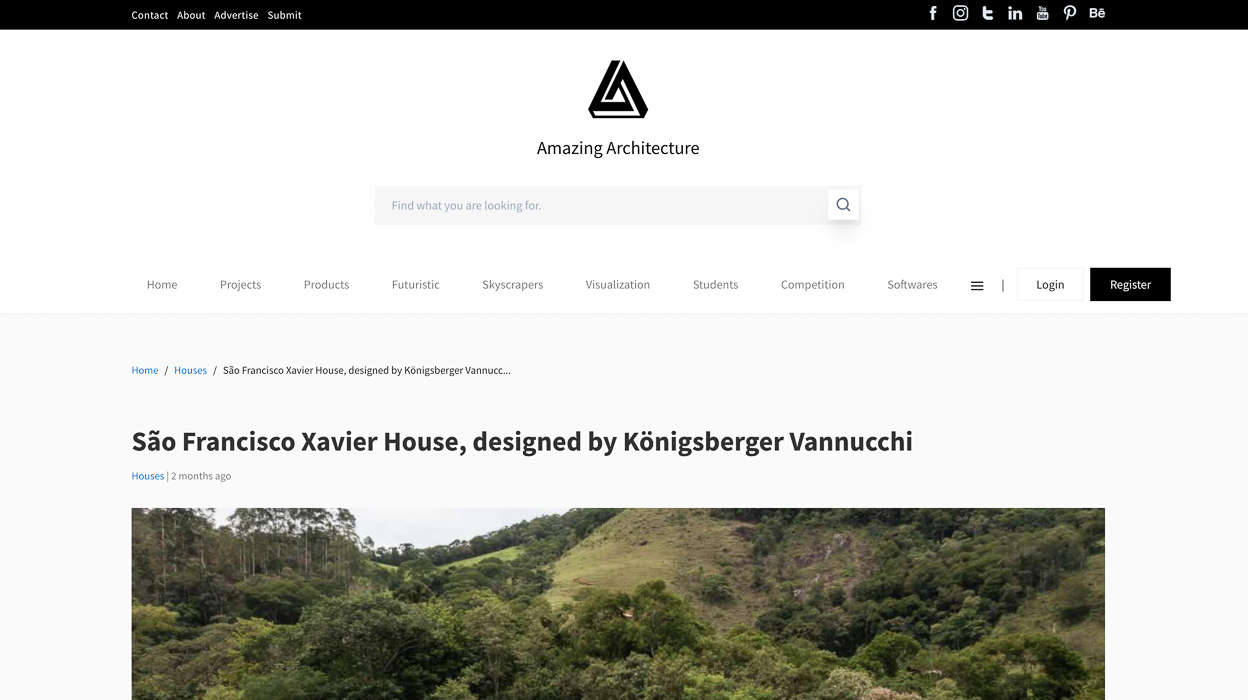Focus the 'Find what you are looking for' field

pos(601,205)
